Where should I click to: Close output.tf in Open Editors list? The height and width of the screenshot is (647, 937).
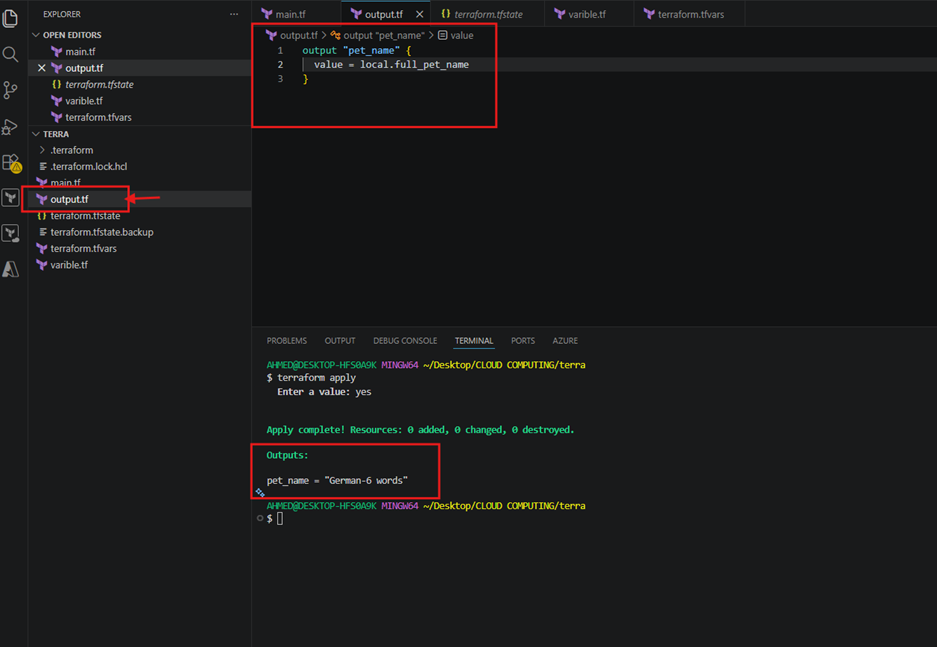[x=42, y=68]
